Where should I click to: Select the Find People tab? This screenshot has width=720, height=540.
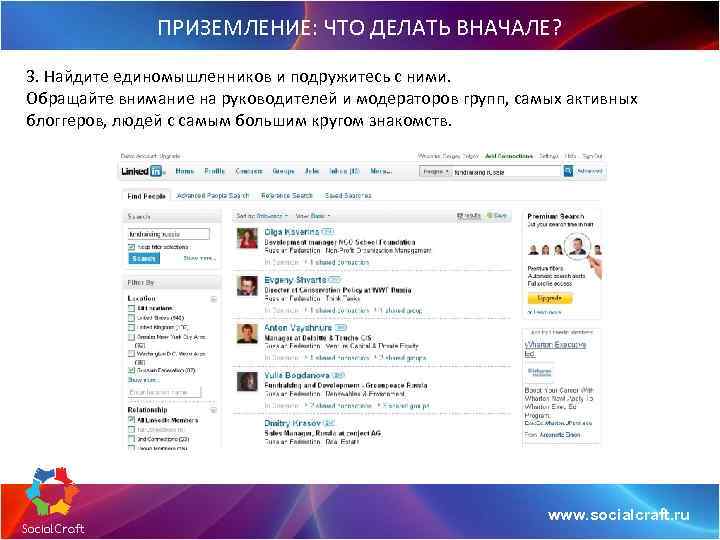[146, 196]
